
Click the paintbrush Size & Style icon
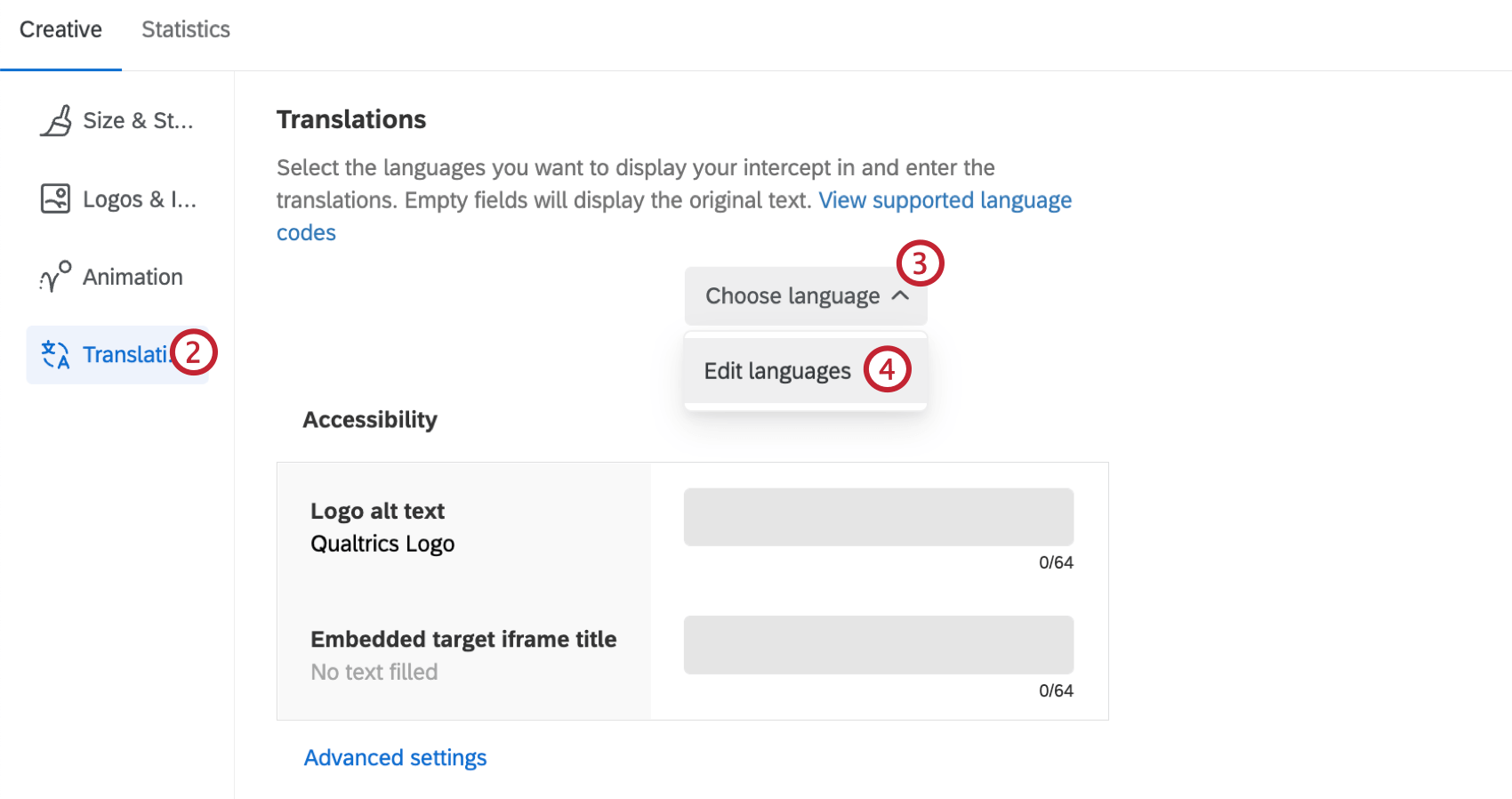click(56, 121)
